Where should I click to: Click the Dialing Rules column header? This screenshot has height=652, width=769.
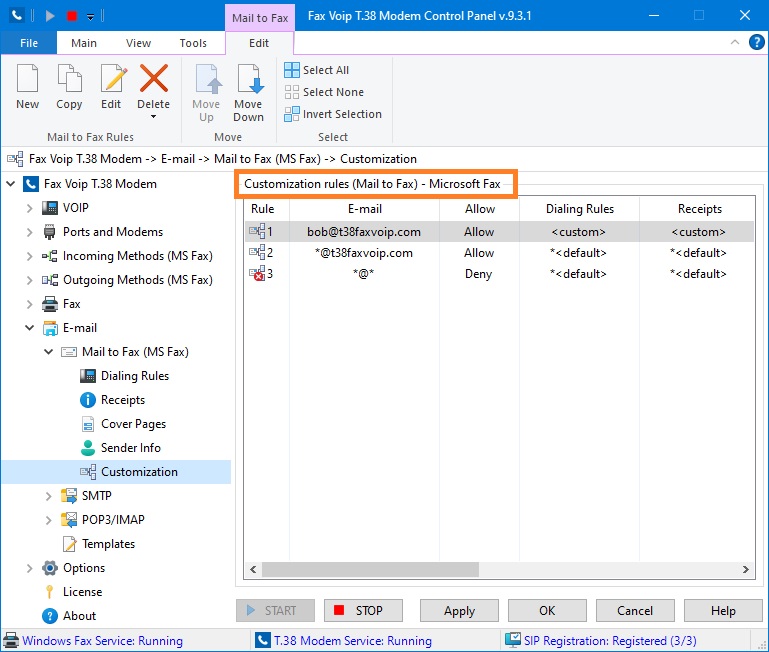click(579, 209)
